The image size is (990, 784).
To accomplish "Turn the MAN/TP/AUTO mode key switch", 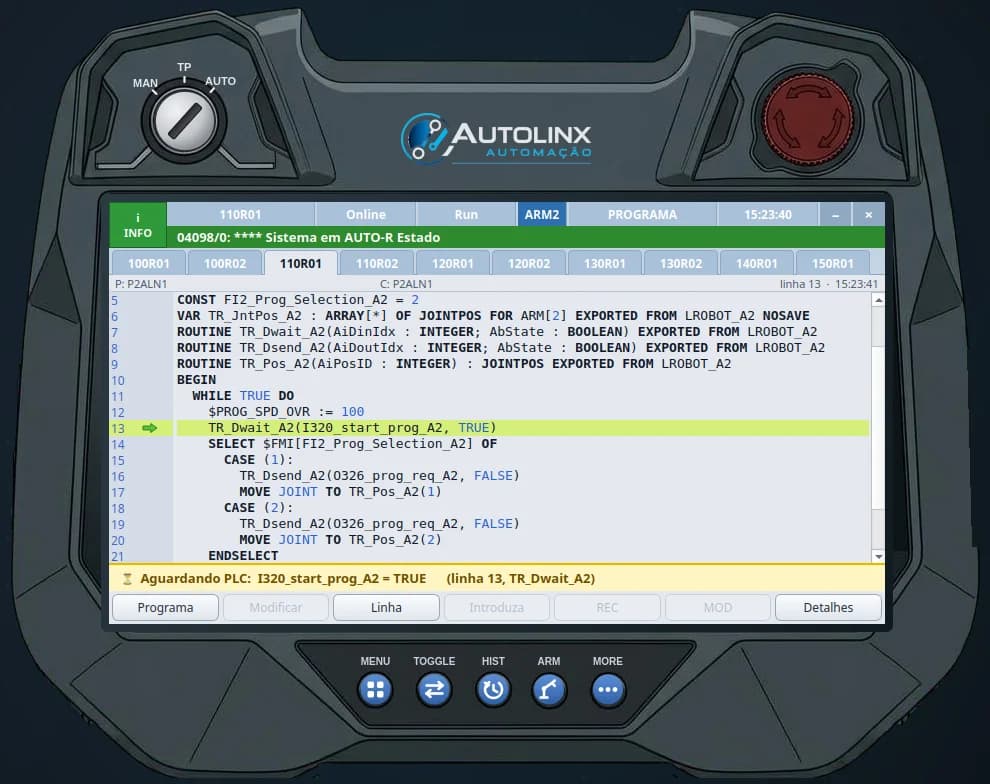I will click(x=184, y=121).
